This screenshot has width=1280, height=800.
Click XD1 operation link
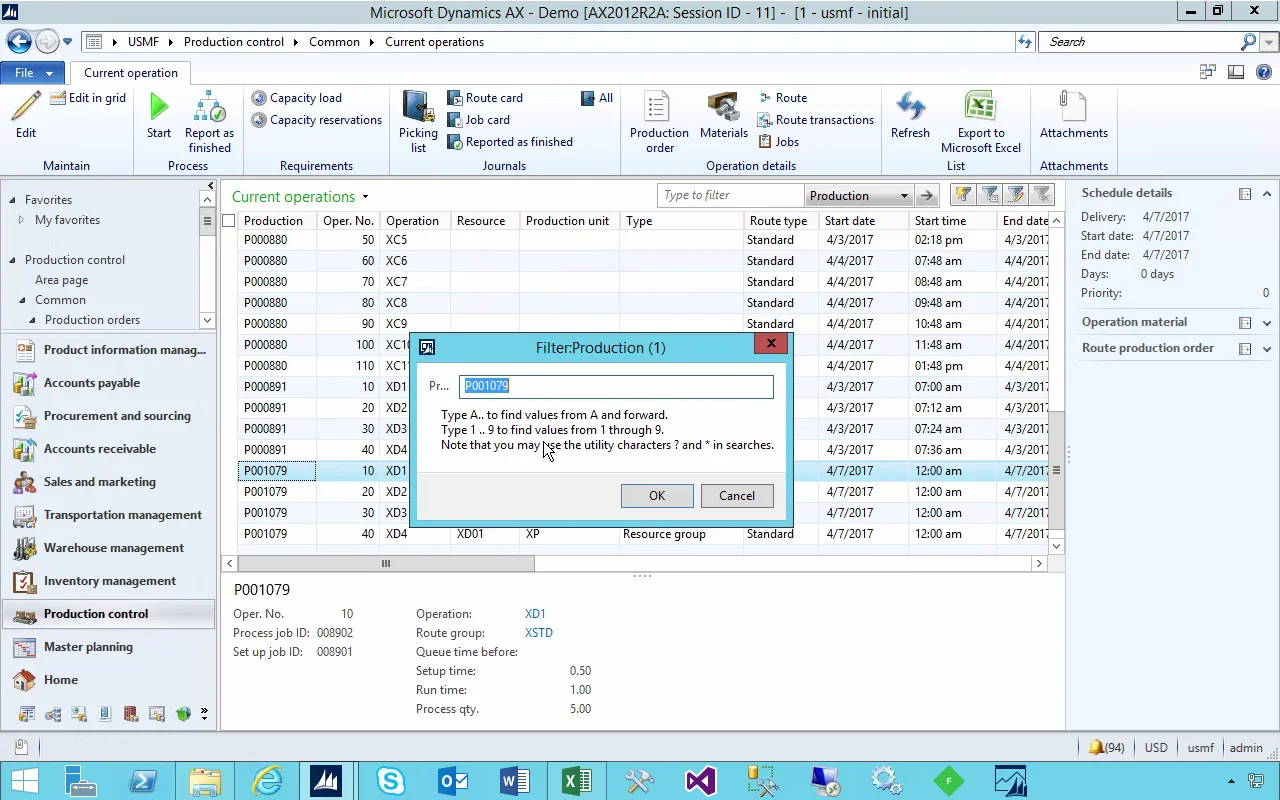pyautogui.click(x=535, y=614)
